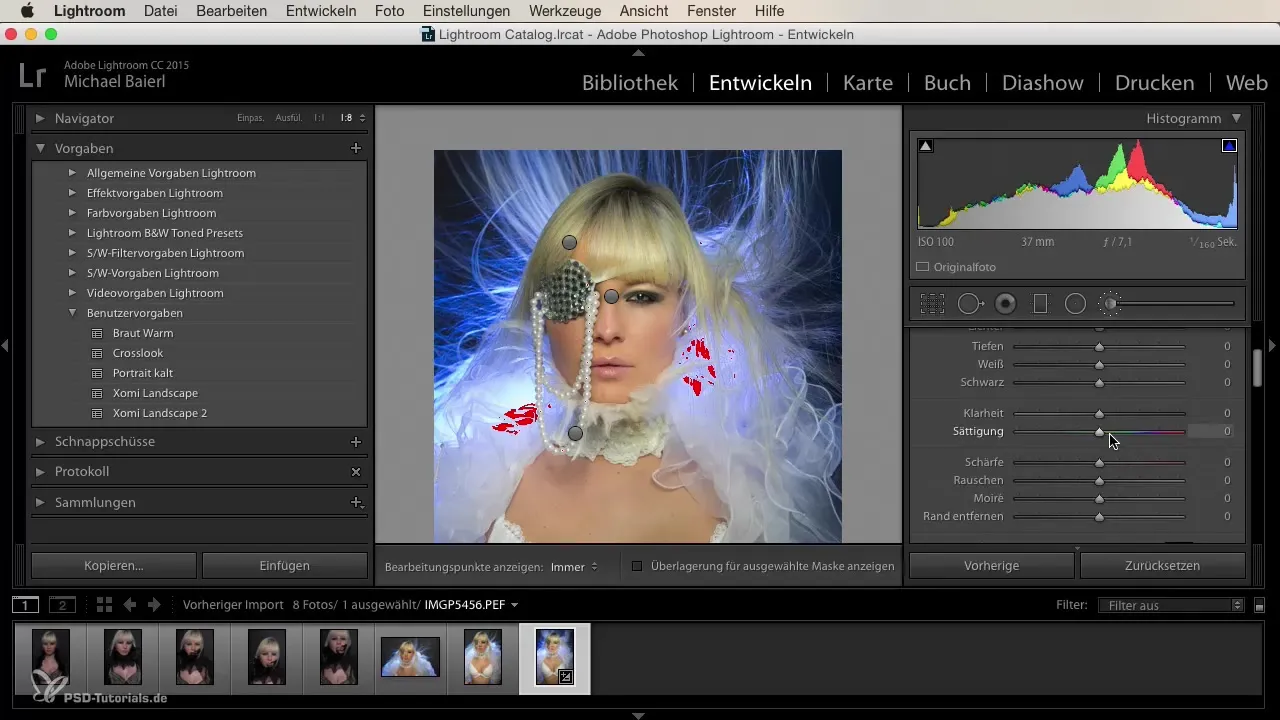Select the Portrait kalt preset
Viewport: 1280px width, 720px height.
(143, 373)
